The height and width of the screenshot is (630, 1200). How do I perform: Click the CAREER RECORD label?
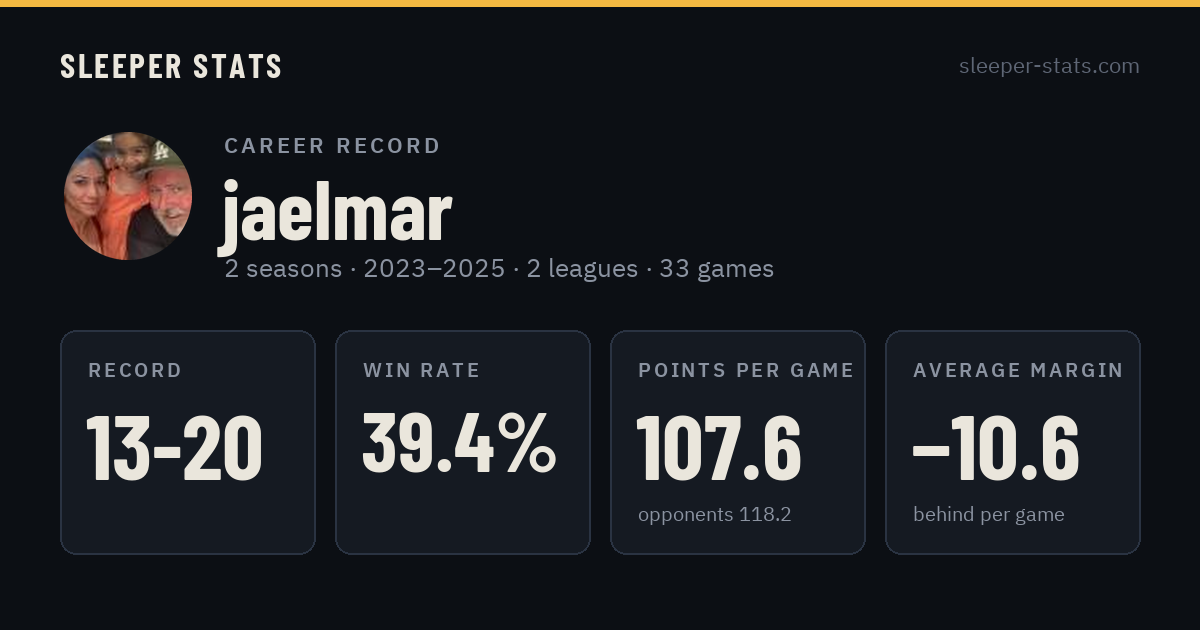[x=332, y=146]
